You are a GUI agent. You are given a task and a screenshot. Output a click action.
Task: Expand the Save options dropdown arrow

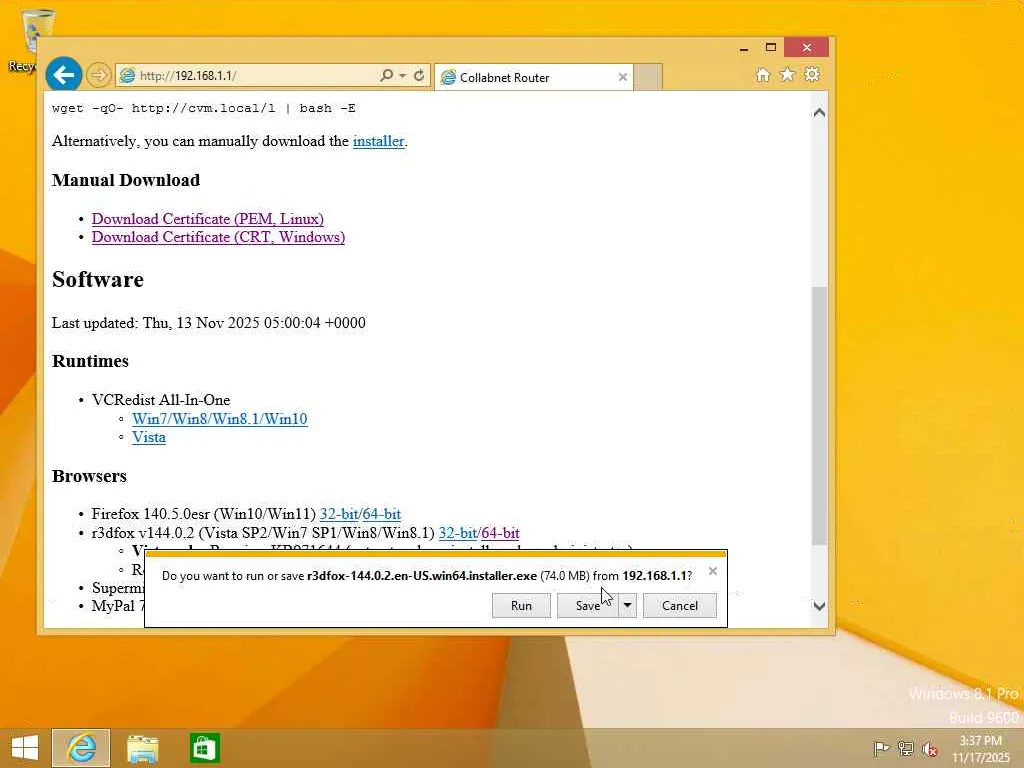[627, 605]
